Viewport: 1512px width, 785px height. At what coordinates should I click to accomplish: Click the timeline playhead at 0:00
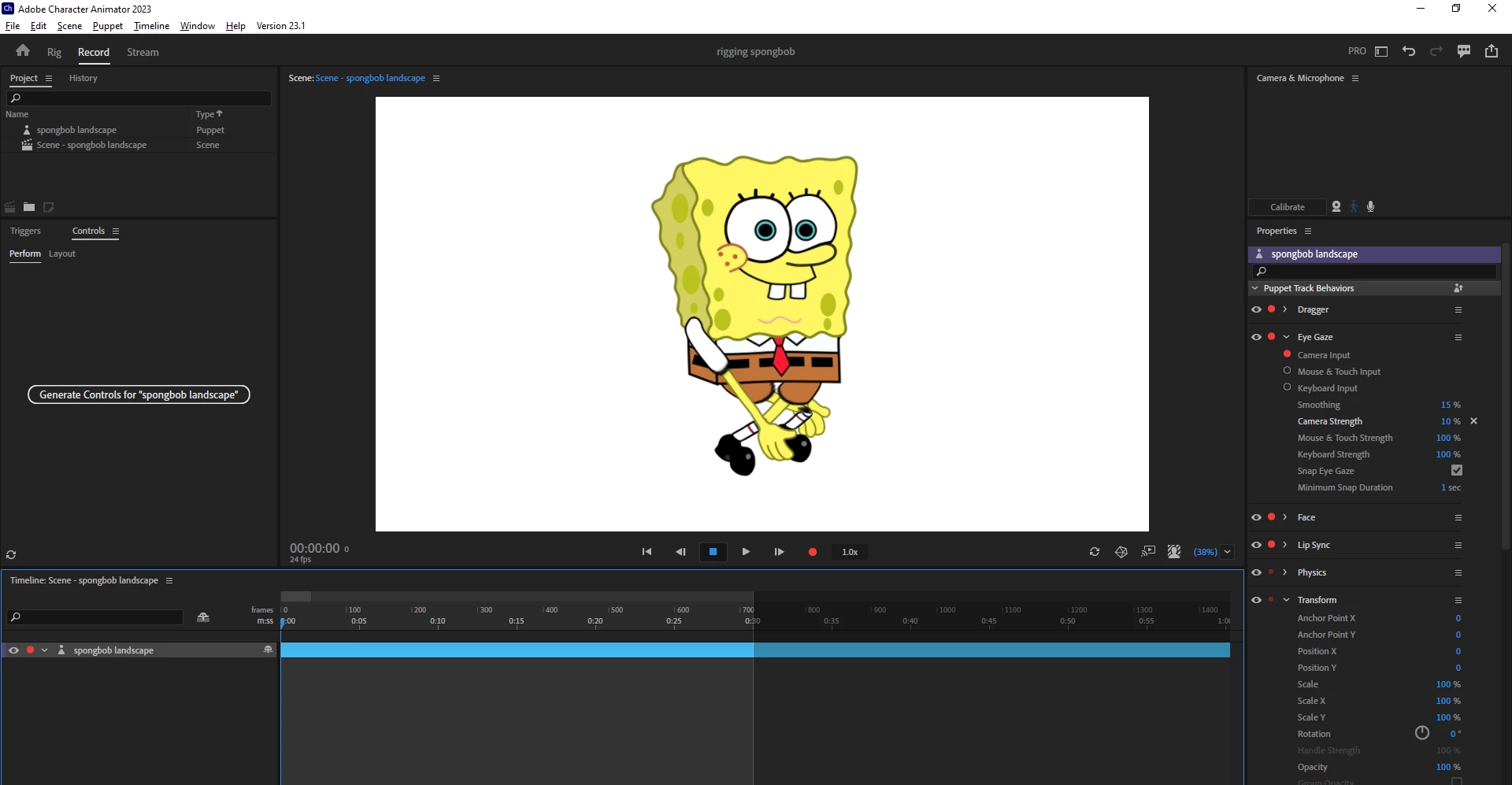[x=283, y=622]
